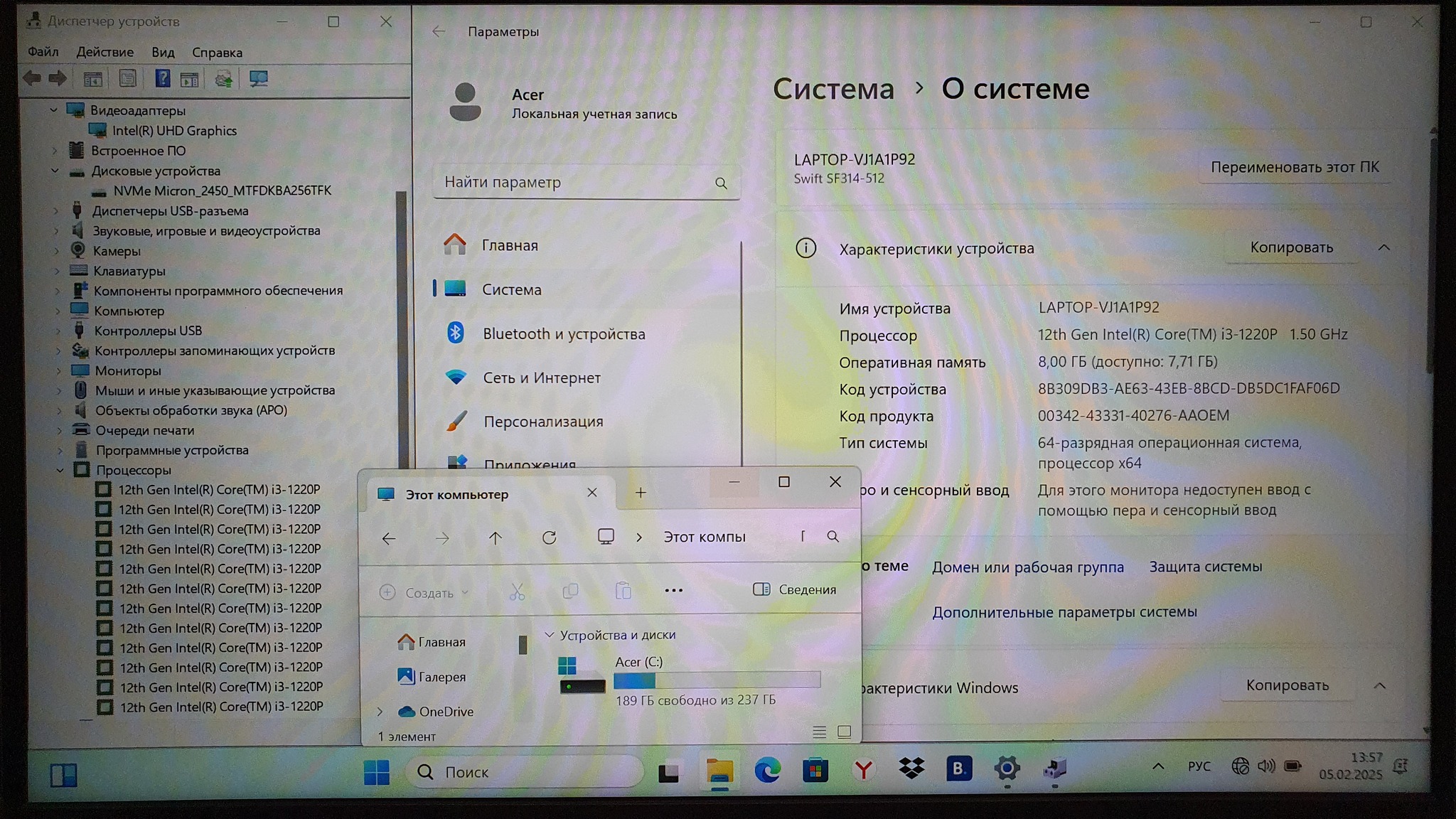Click the Device Manager help toolbar icon
This screenshot has height=819, width=1456.
point(163,79)
